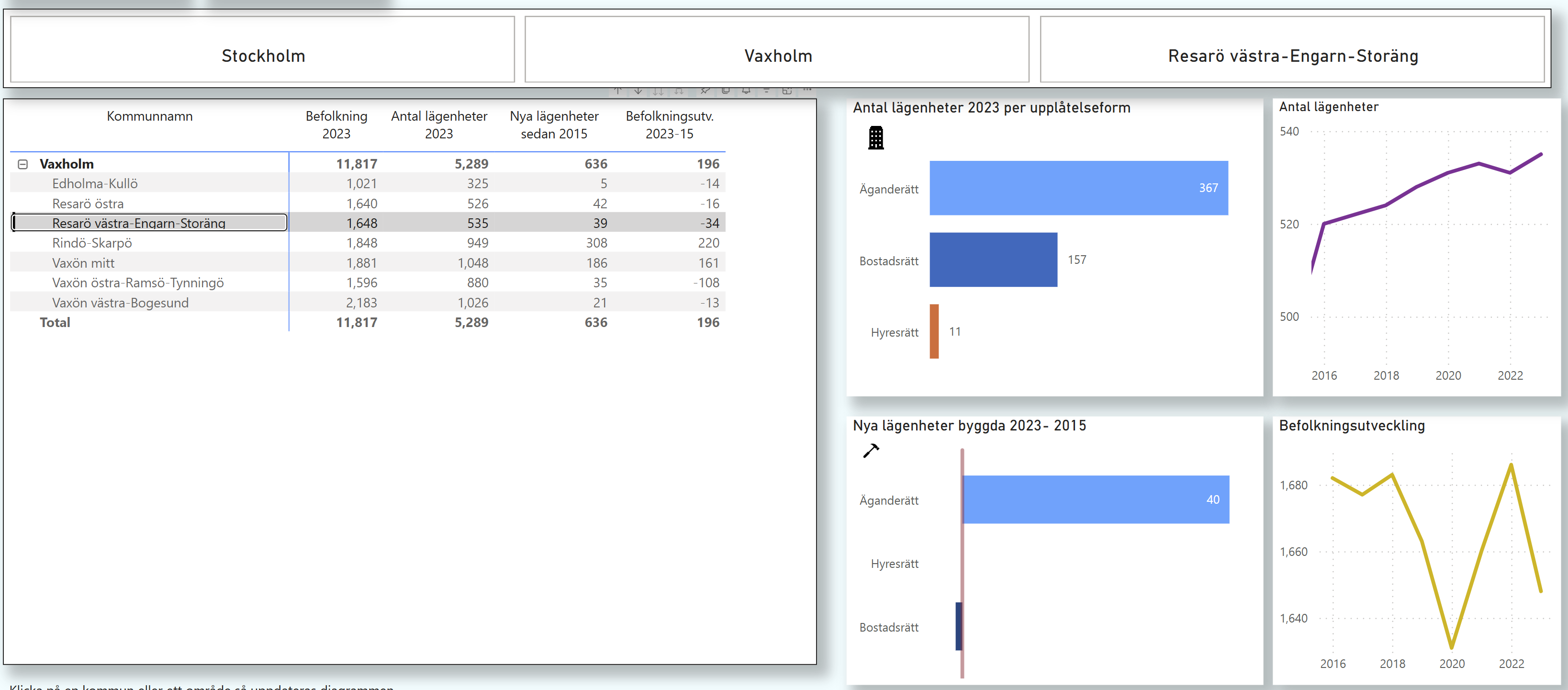Click the drill up arrow icon

pos(618,91)
